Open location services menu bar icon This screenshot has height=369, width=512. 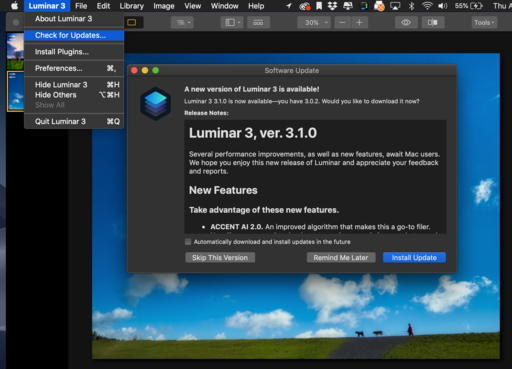point(289,6)
